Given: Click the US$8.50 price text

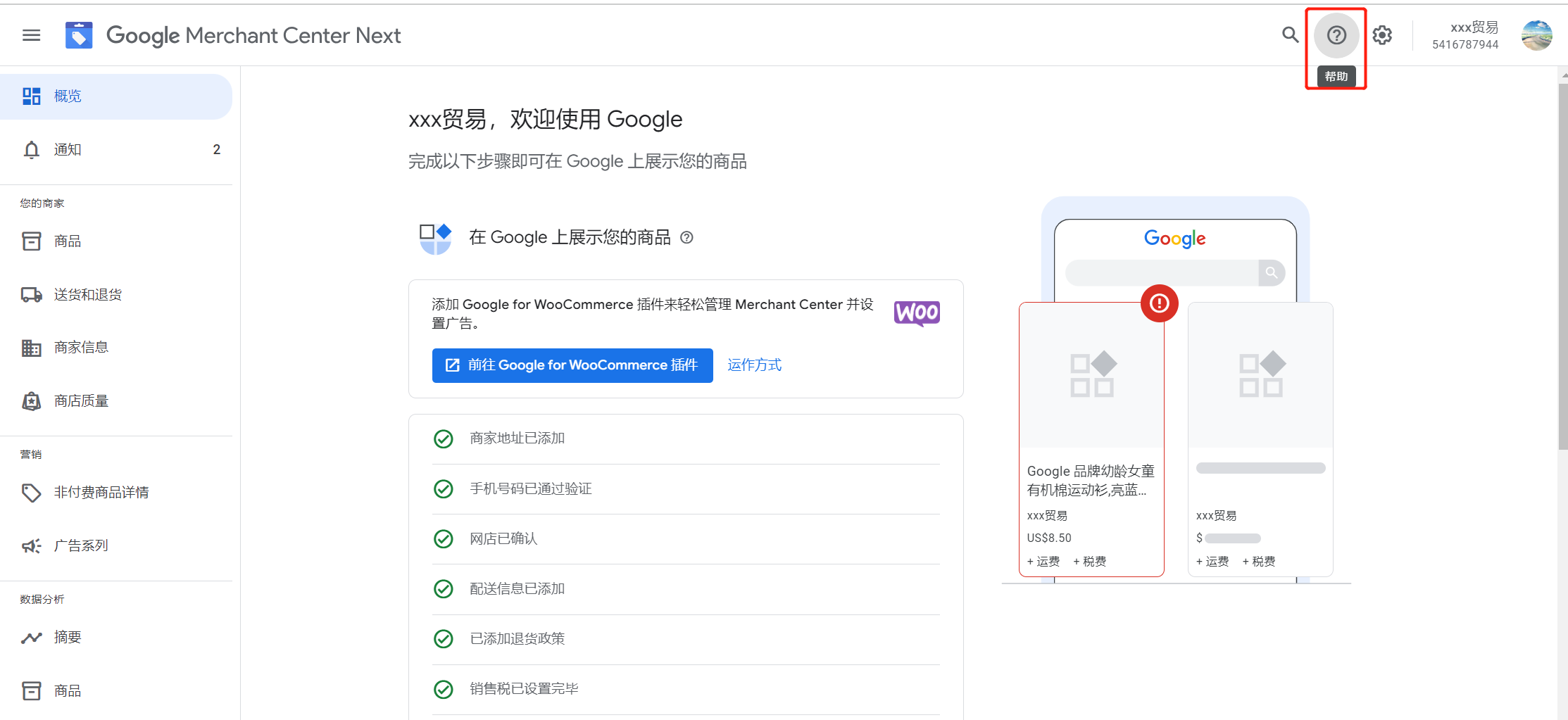Looking at the screenshot, I should click(x=1049, y=538).
